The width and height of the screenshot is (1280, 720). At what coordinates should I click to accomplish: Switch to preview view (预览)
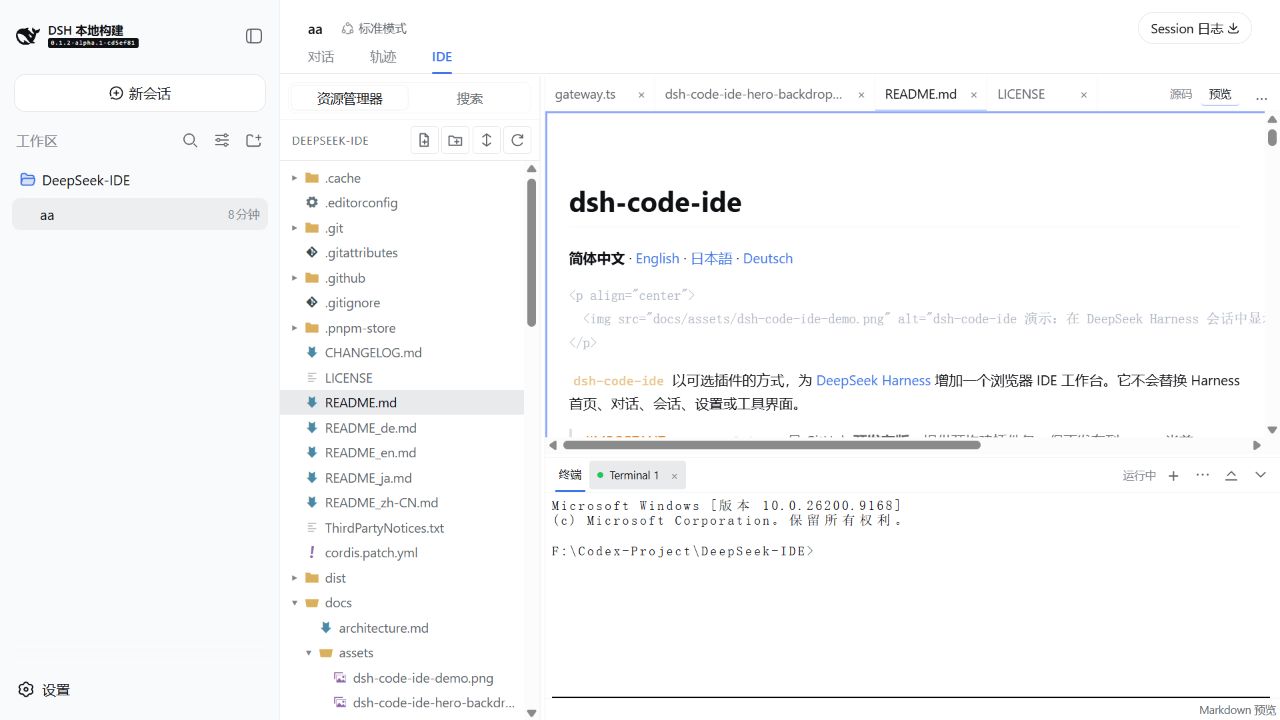click(1220, 94)
